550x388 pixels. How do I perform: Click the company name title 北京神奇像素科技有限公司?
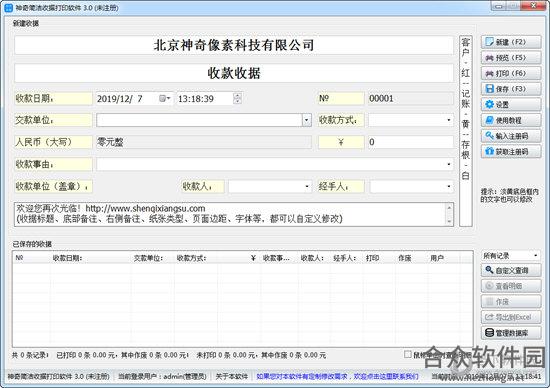(x=234, y=45)
